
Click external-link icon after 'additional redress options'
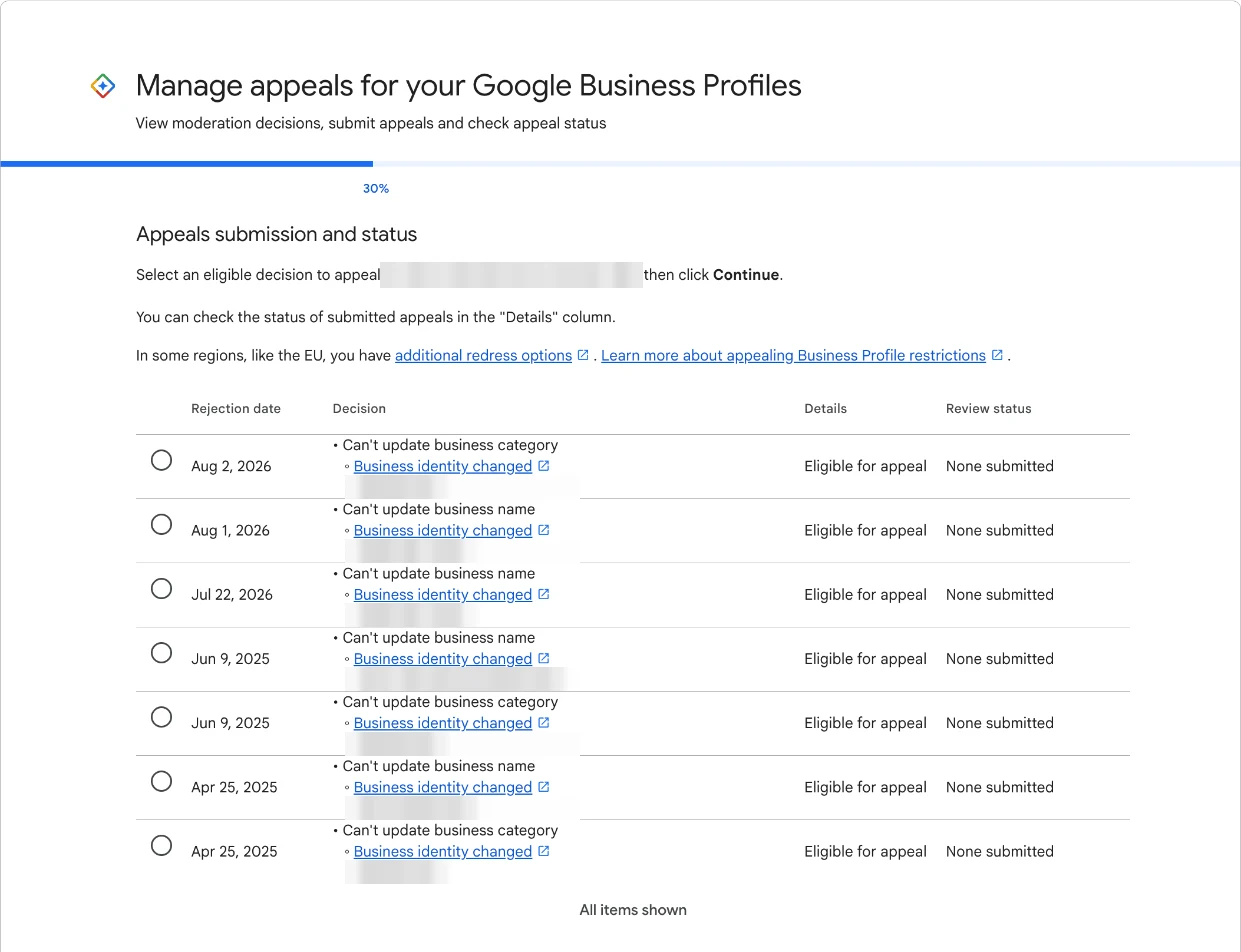coord(583,355)
